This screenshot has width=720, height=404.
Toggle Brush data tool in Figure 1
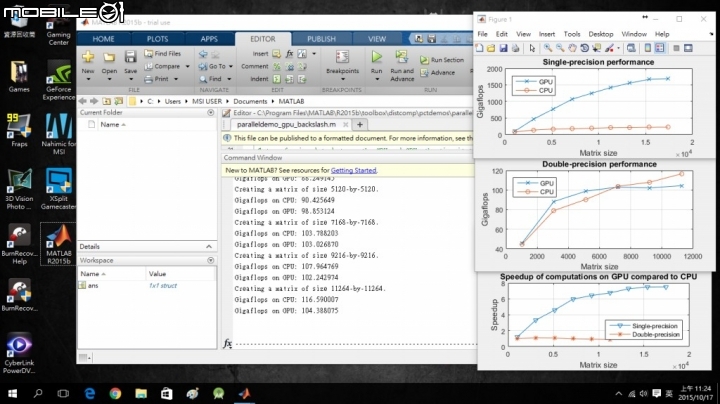pos(609,48)
